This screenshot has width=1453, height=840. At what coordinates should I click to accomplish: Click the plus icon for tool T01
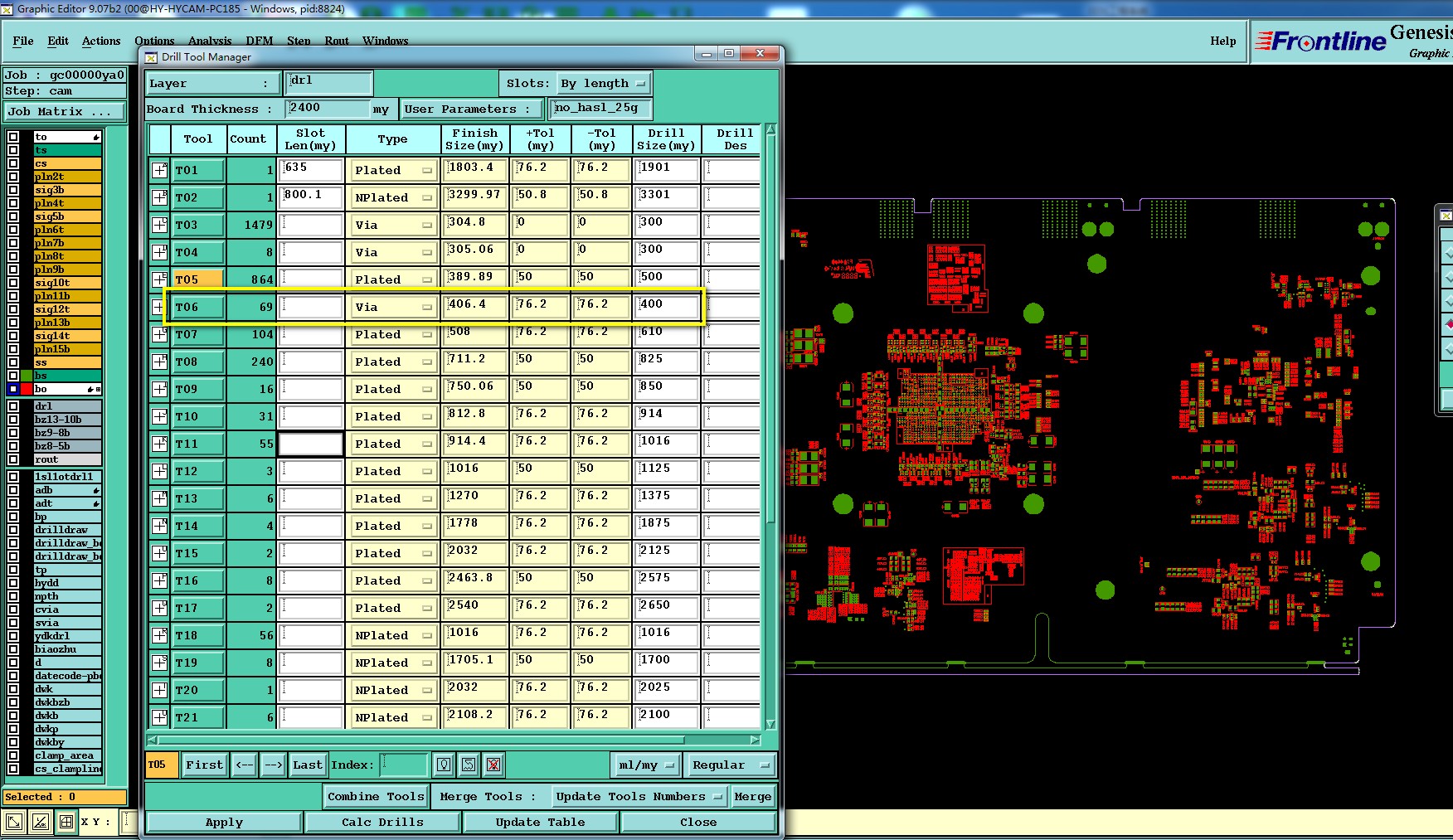(159, 170)
